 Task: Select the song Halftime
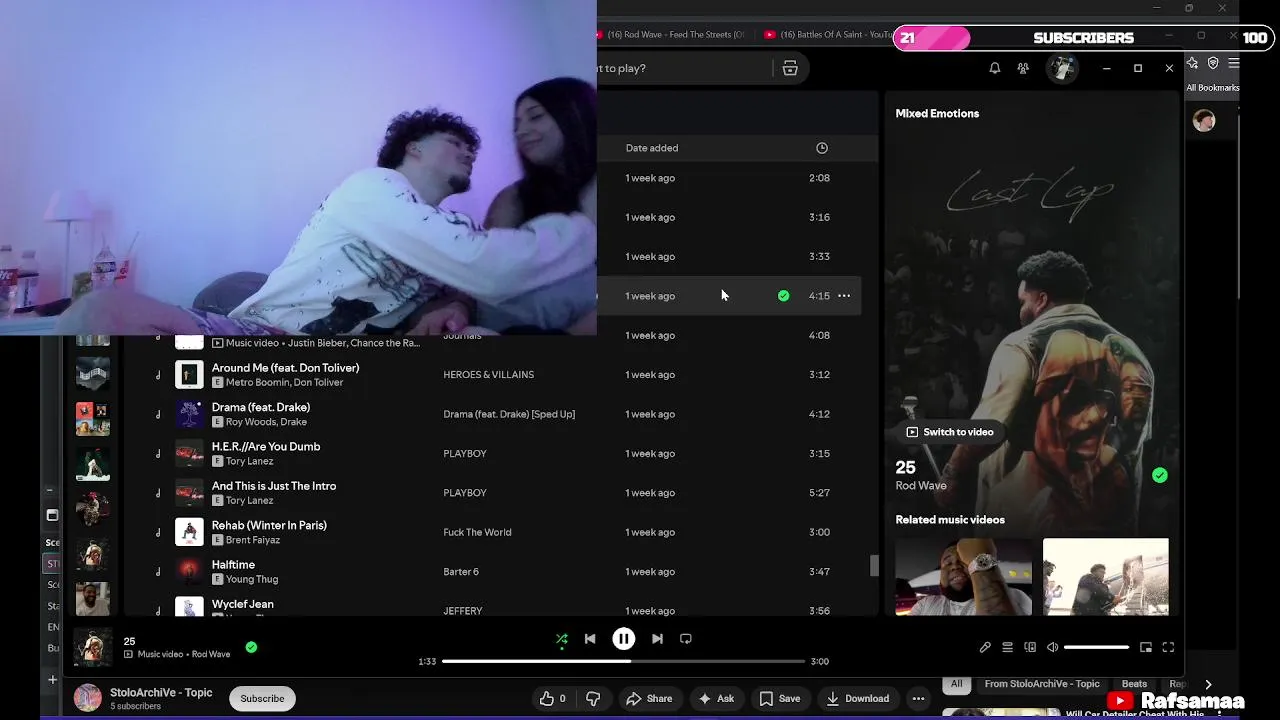[233, 565]
